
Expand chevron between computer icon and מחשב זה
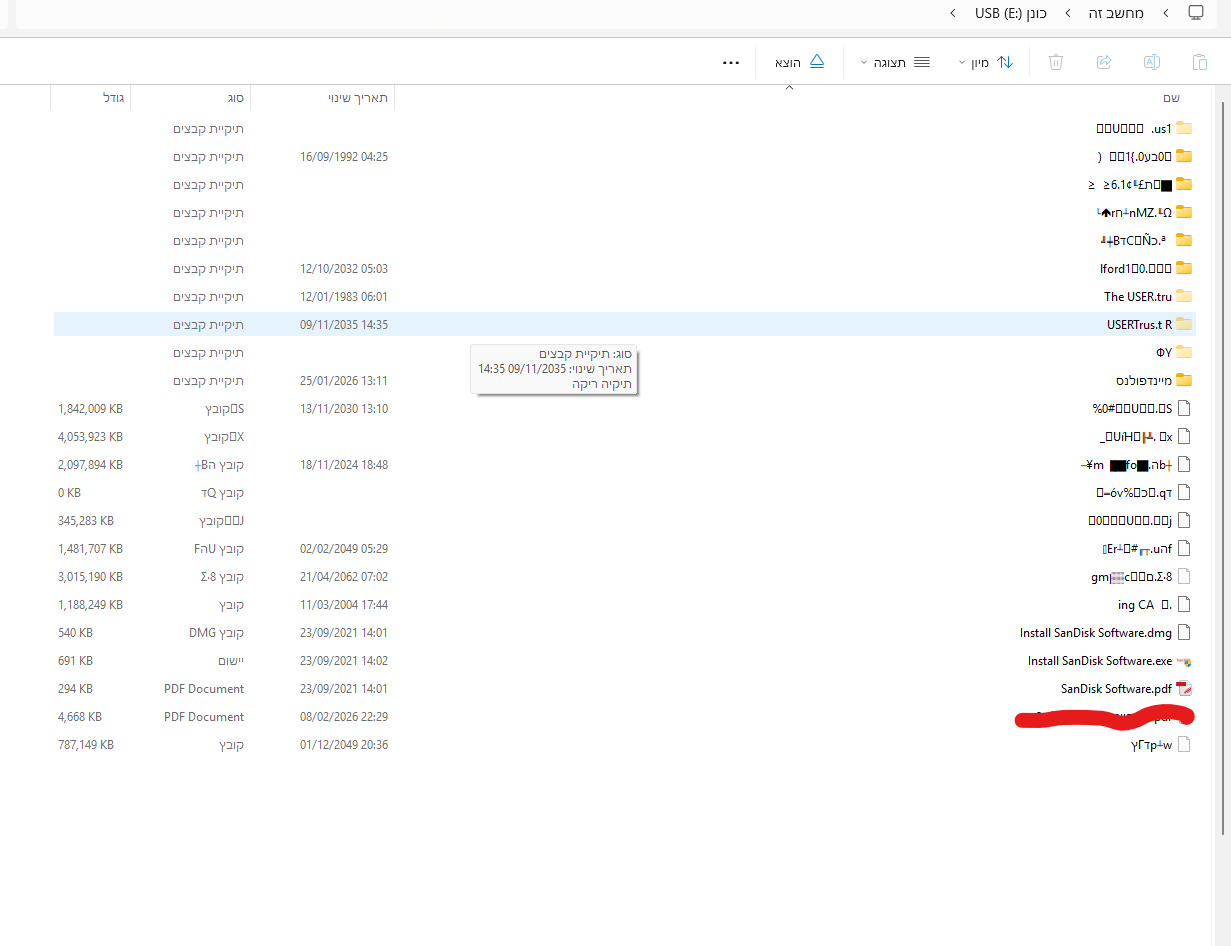(x=1166, y=13)
